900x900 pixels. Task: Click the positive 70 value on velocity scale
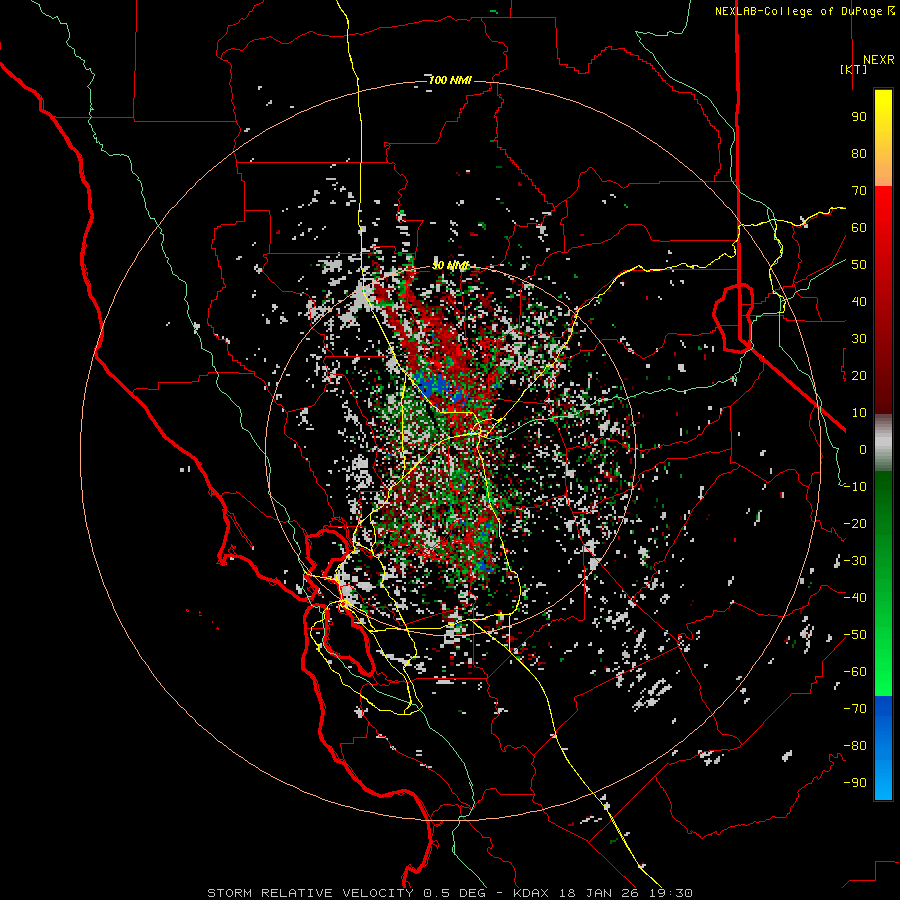coord(859,191)
